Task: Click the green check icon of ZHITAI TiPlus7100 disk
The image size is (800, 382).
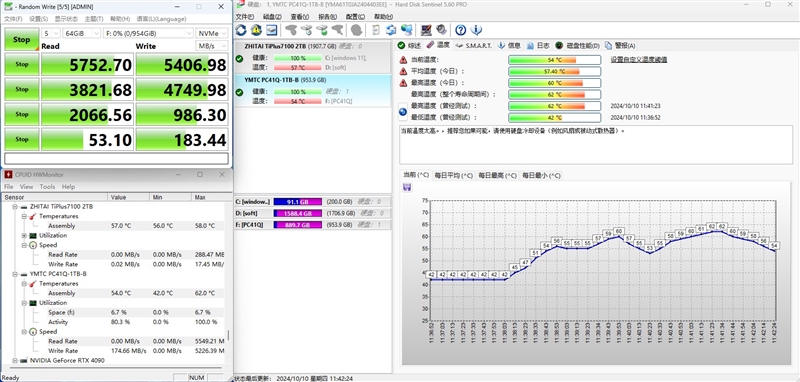Action: (239, 58)
